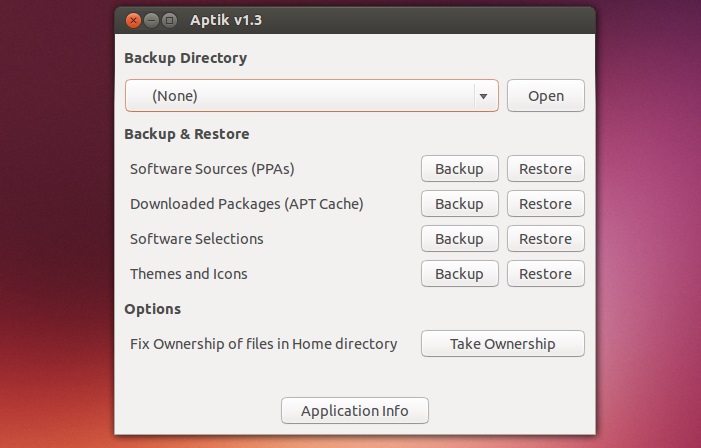Minimize the Aptik window
Viewport: 701px width, 448px height.
coord(152,20)
